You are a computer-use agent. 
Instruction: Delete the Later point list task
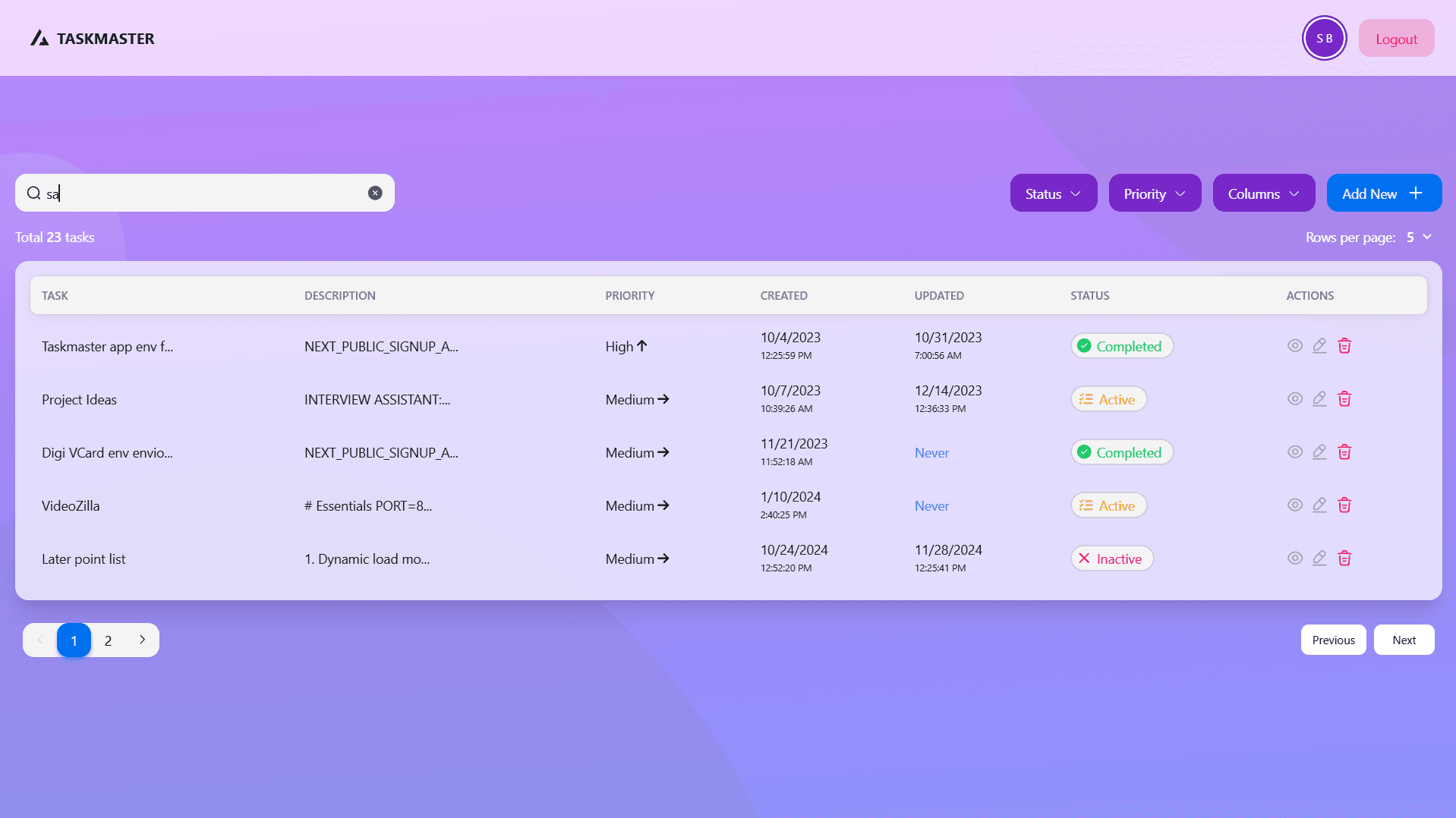click(x=1344, y=558)
